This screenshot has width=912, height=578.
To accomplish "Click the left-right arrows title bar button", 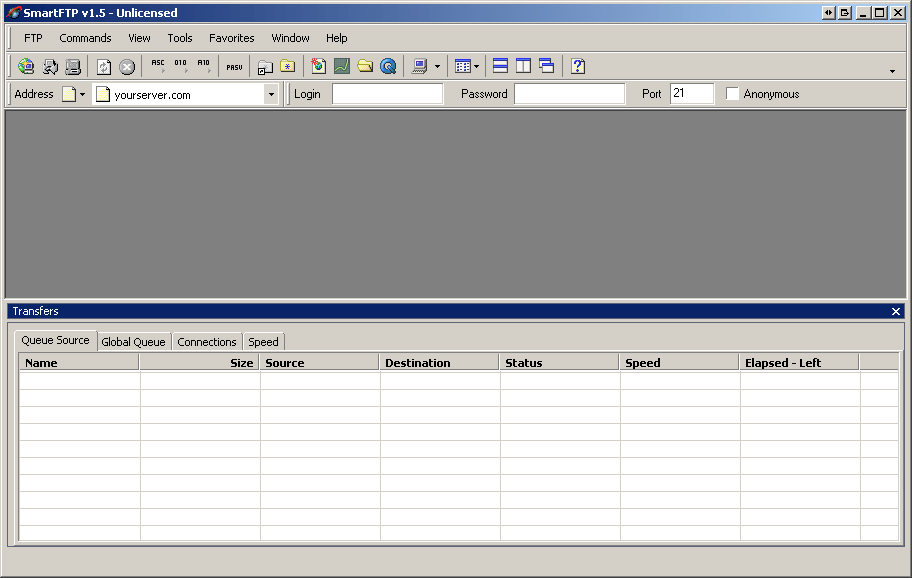I will 829,13.
